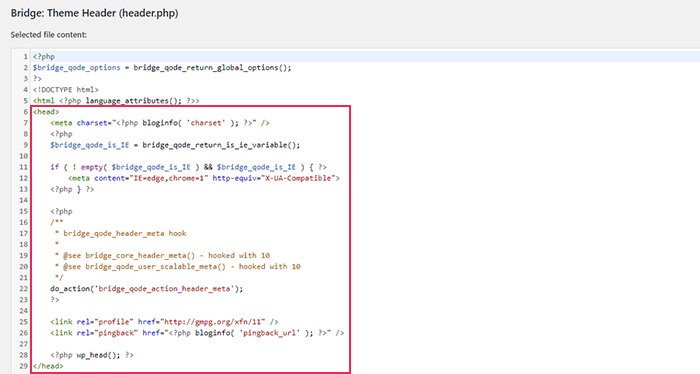This screenshot has width=700, height=374.
Task: Click the 'language_attributes();' call on line 5
Action: 133,101
